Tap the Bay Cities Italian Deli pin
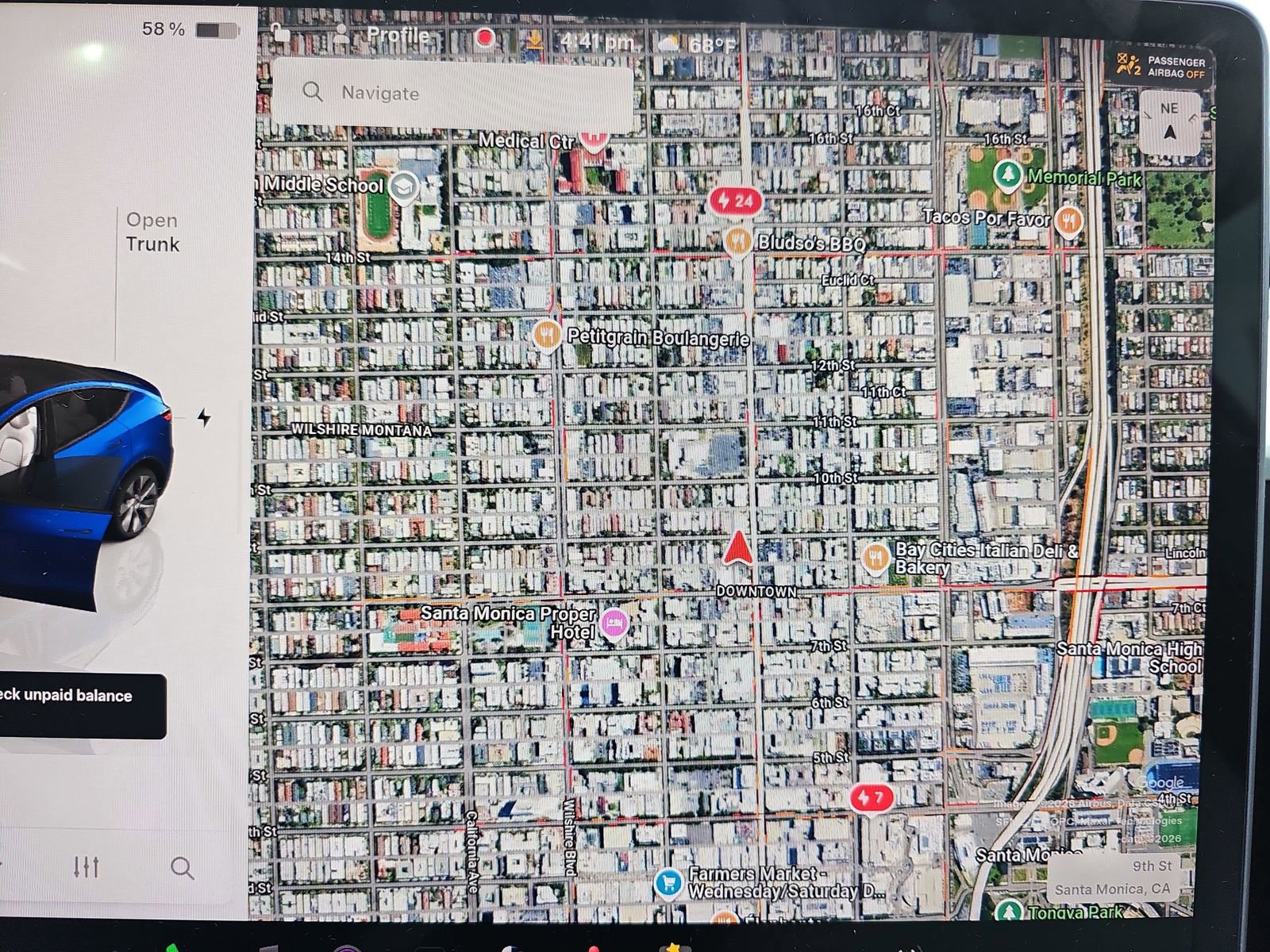1270x952 pixels. click(x=875, y=557)
